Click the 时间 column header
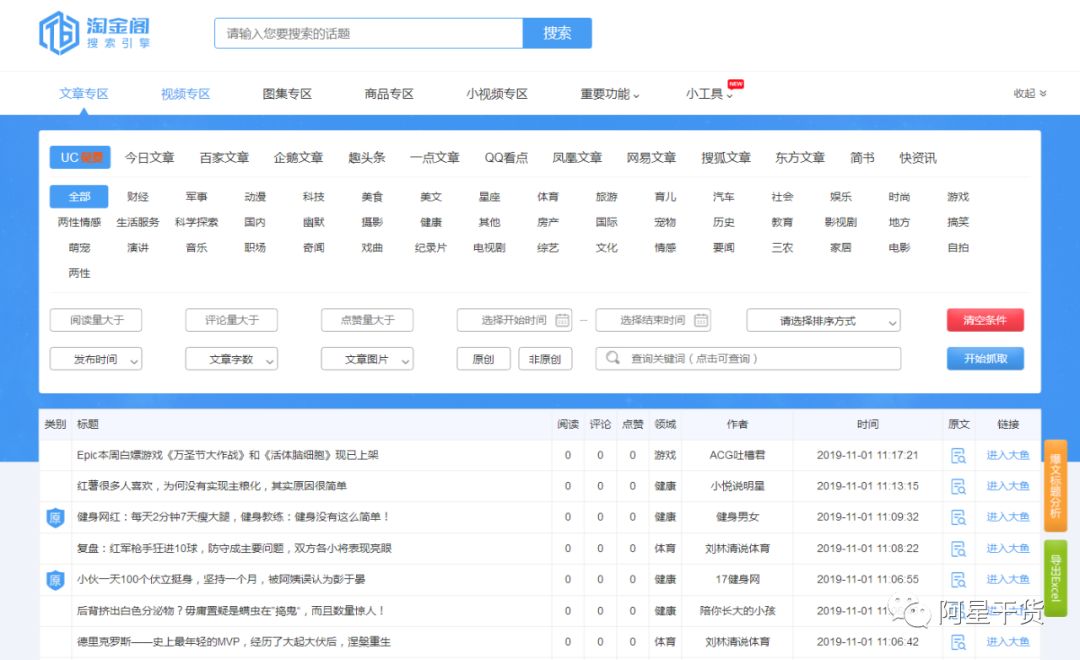 [x=868, y=424]
